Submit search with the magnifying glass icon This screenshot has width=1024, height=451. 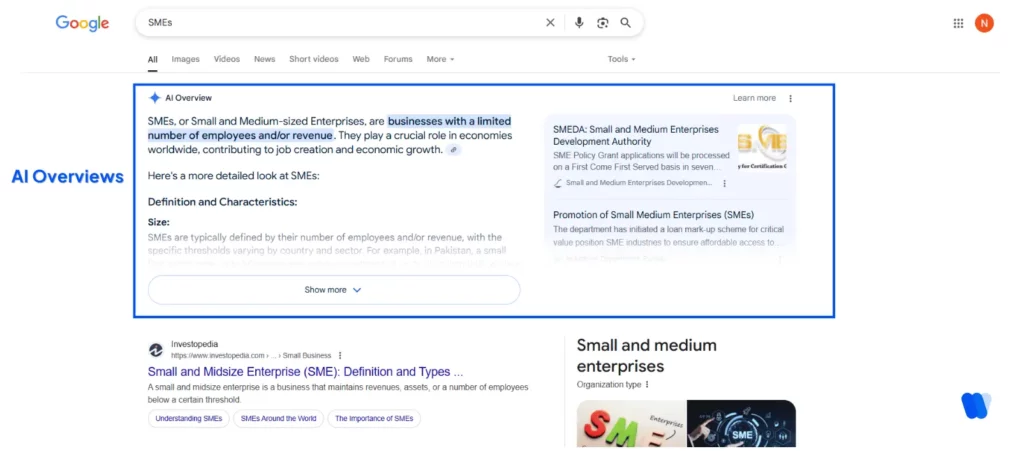[x=626, y=23]
